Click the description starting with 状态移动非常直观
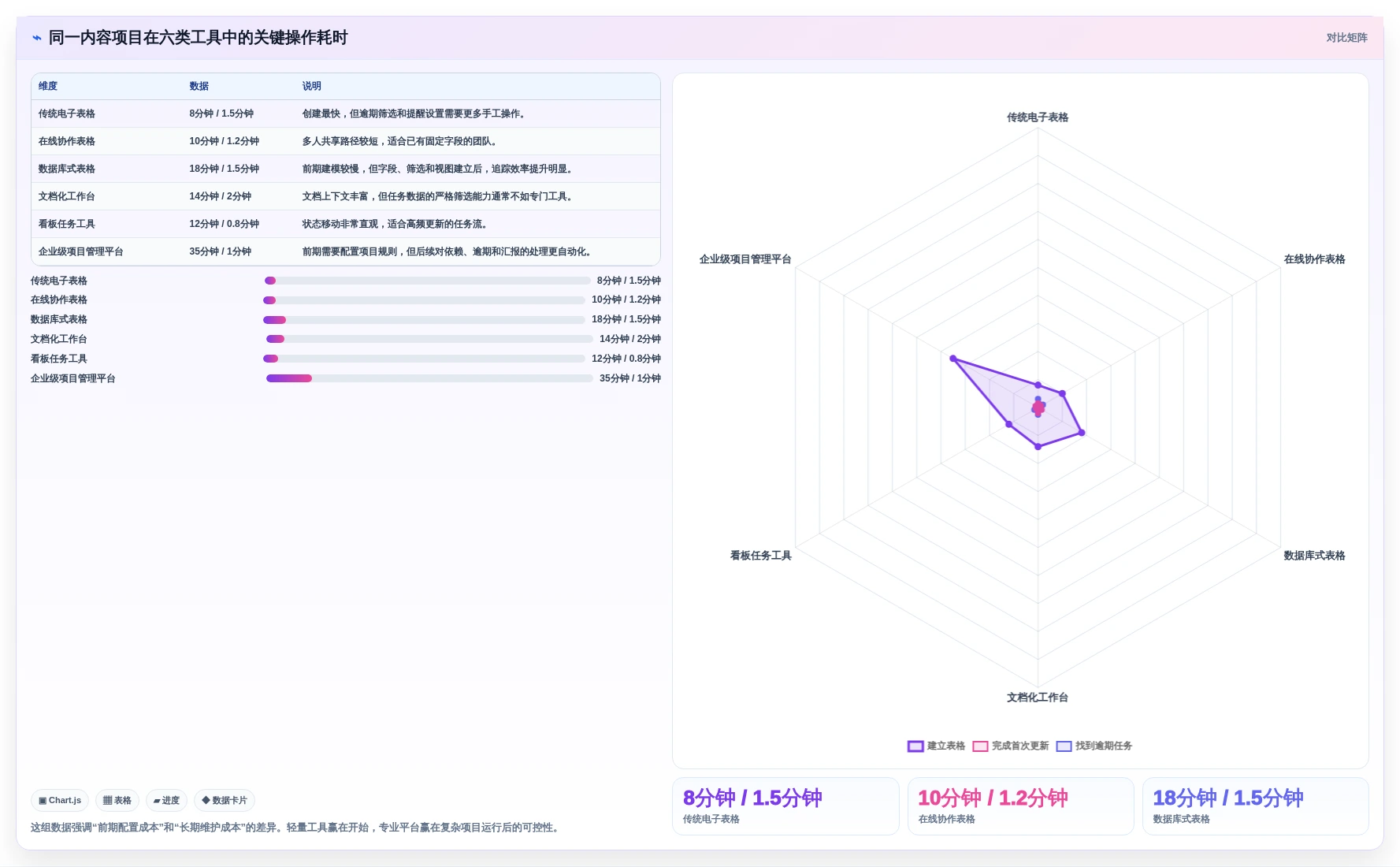The width and height of the screenshot is (1400, 867). pos(395,224)
